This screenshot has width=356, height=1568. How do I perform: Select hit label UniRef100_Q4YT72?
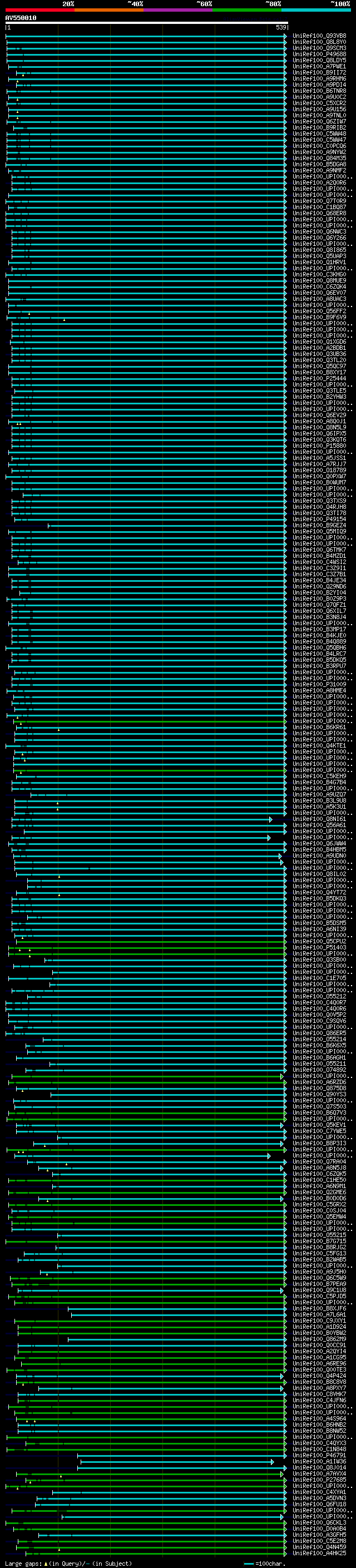(319, 892)
